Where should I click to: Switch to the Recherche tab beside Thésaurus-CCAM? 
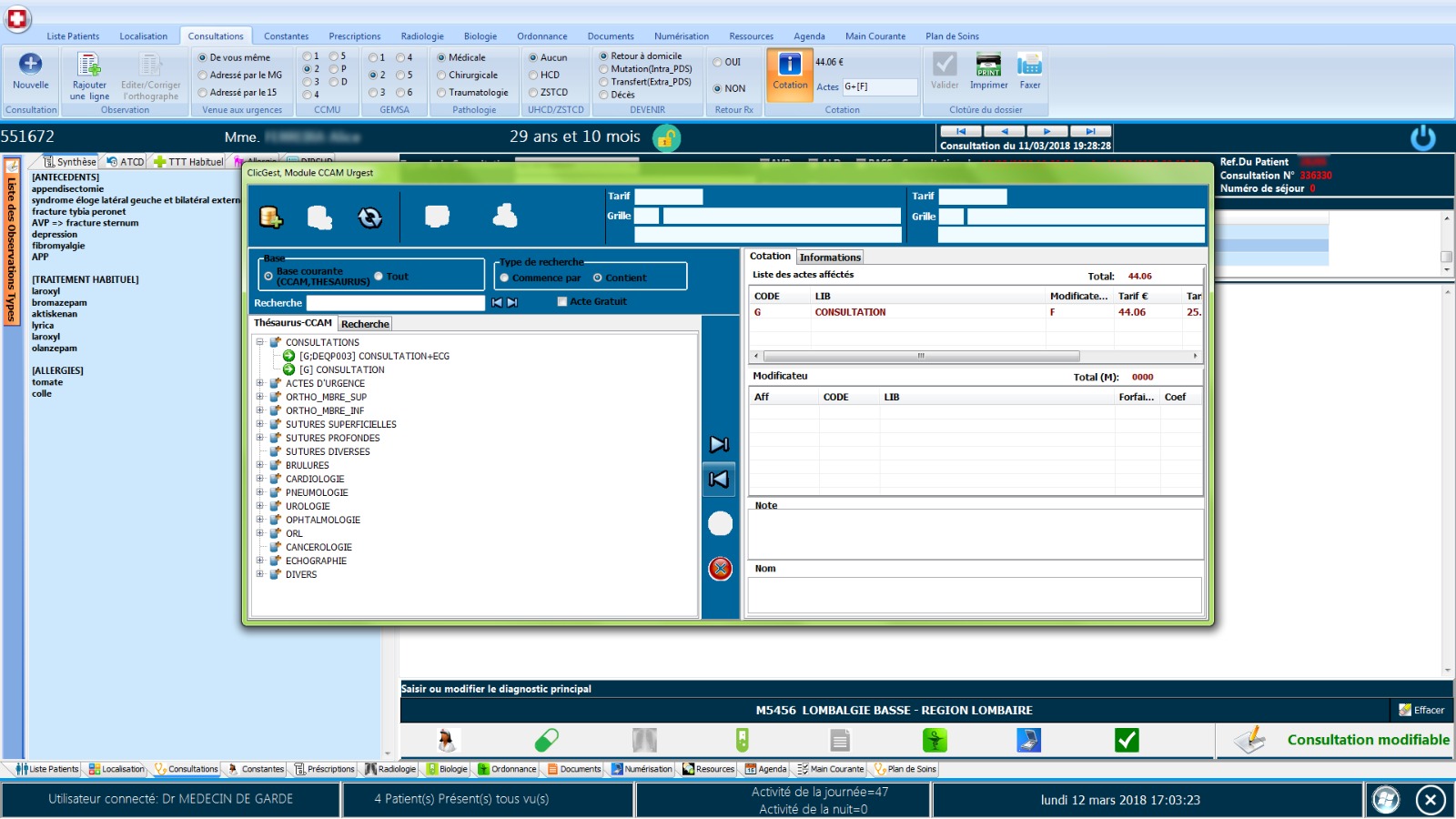pyautogui.click(x=365, y=324)
